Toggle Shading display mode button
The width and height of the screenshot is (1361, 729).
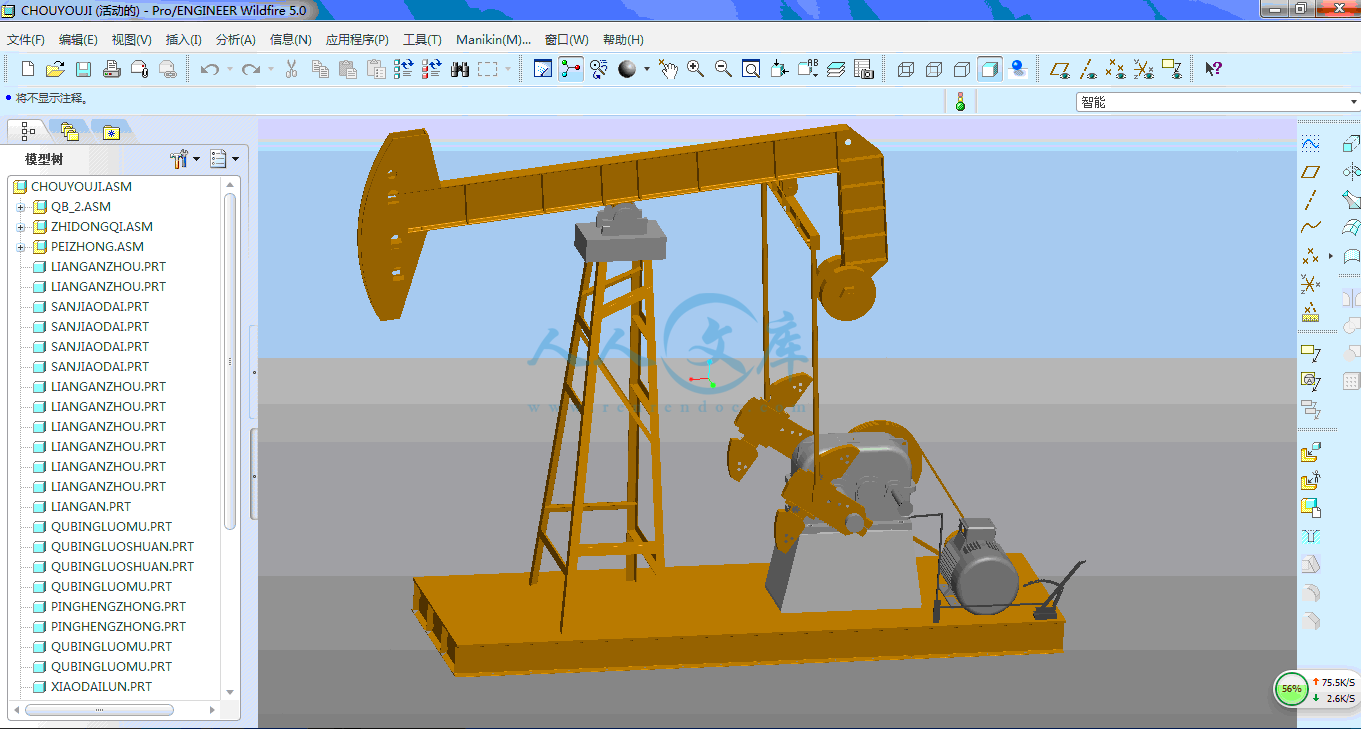tap(990, 69)
